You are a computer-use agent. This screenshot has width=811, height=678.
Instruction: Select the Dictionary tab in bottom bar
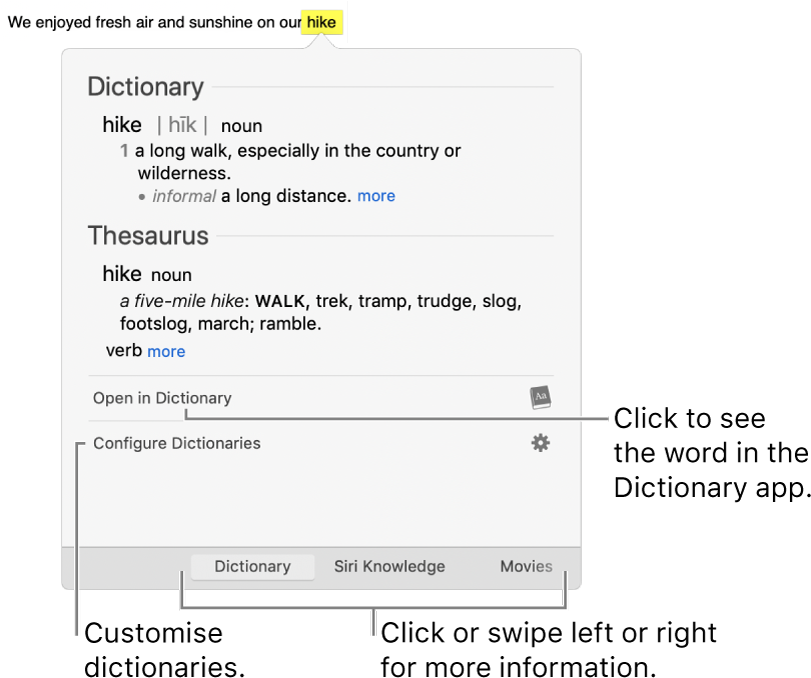click(x=252, y=566)
